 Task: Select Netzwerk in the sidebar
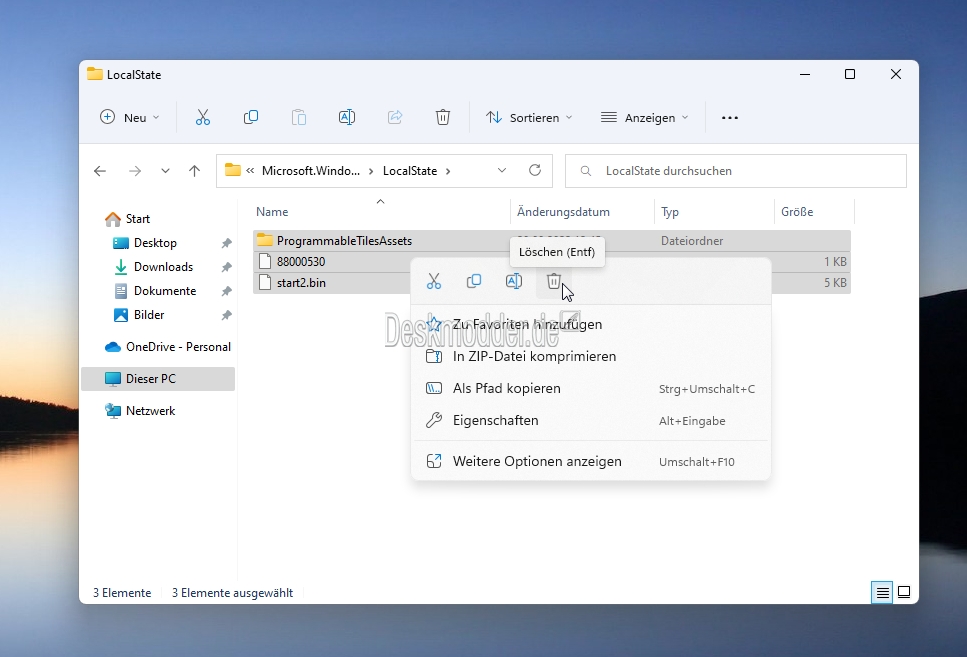pyautogui.click(x=150, y=411)
